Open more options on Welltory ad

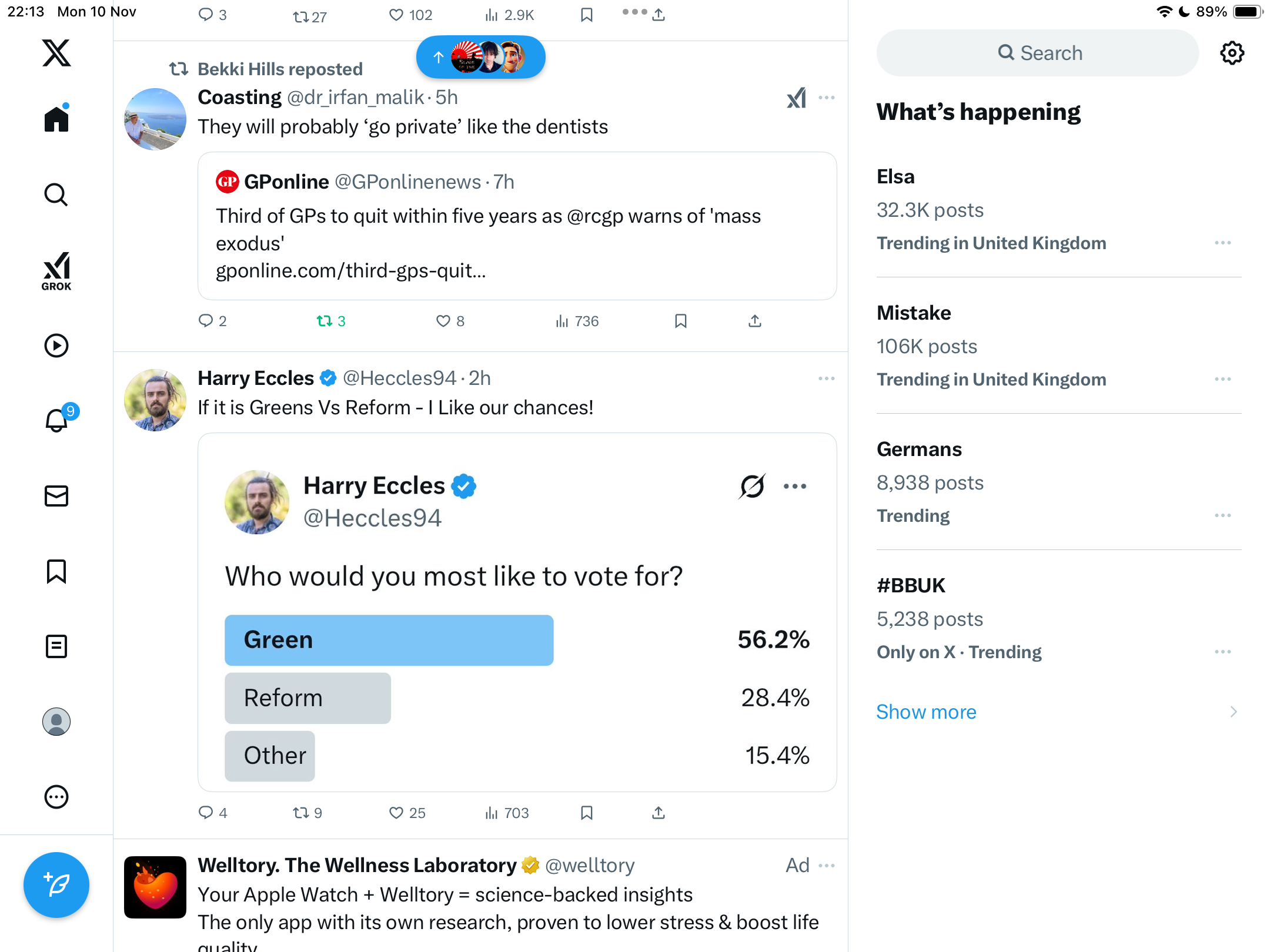coord(827,865)
